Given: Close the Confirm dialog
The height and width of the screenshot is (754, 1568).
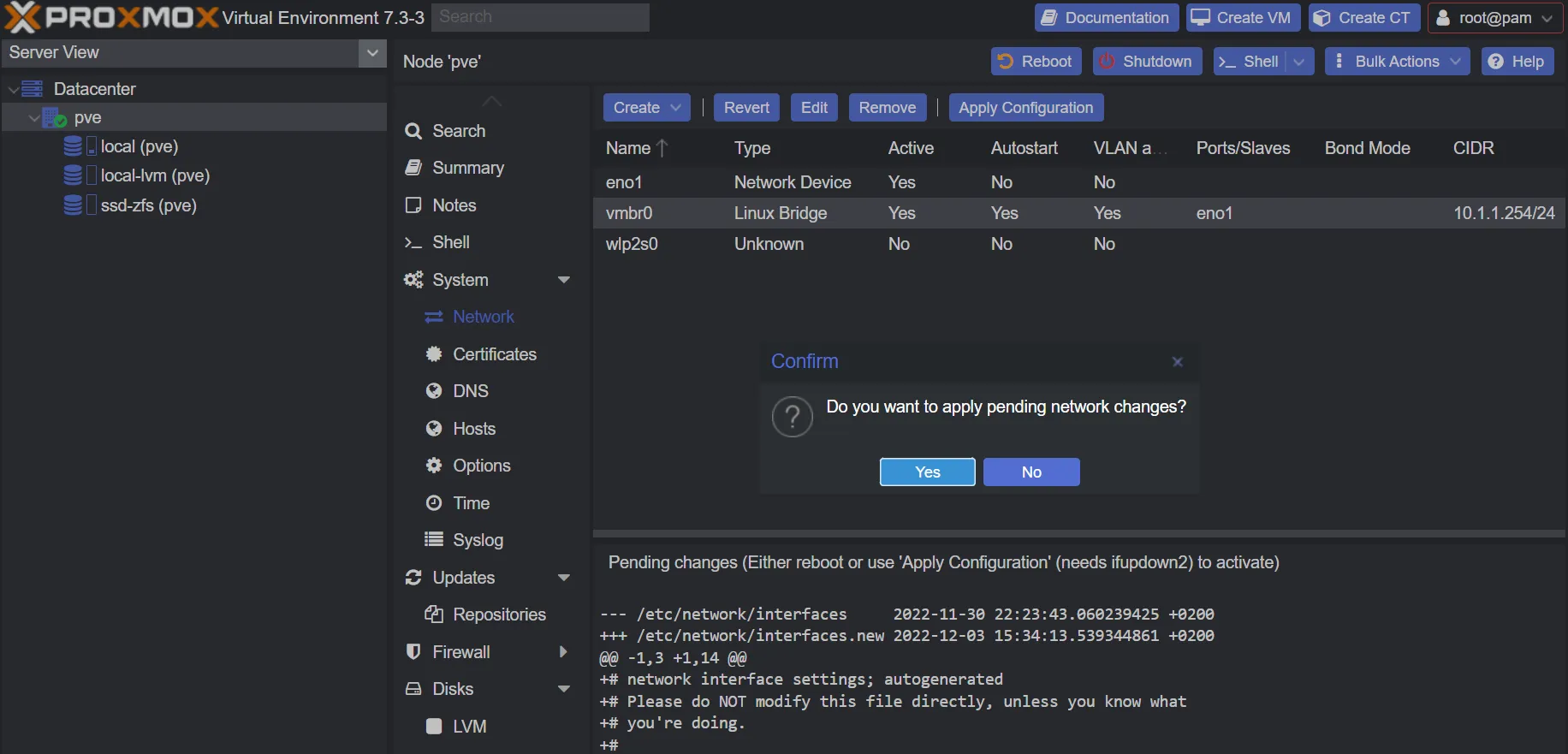Looking at the screenshot, I should (x=1178, y=362).
